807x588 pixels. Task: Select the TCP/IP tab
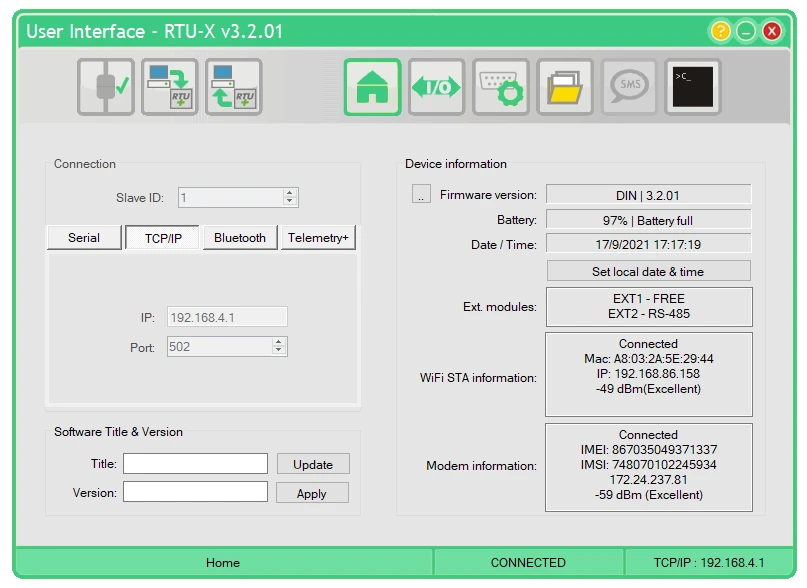pos(163,238)
